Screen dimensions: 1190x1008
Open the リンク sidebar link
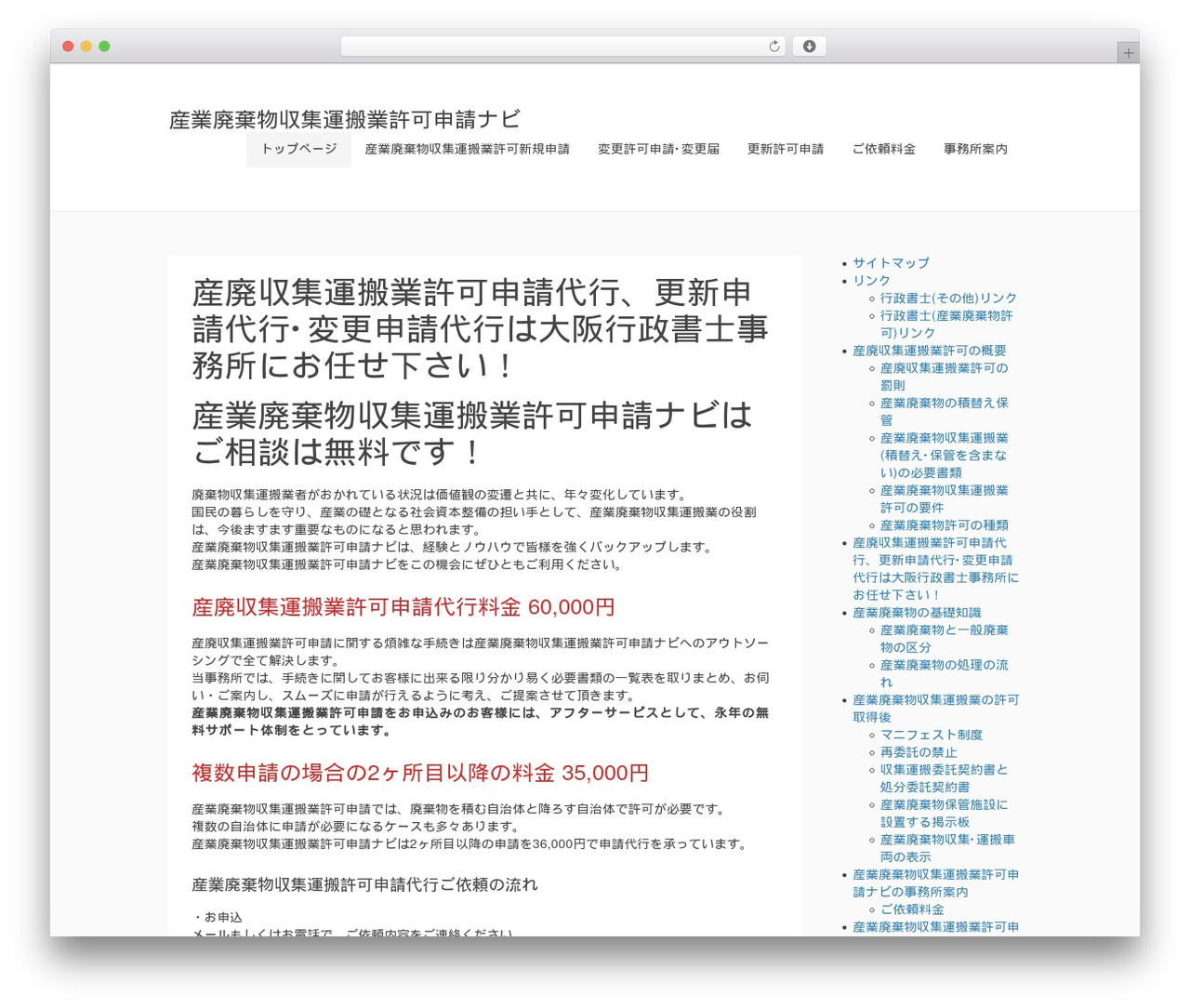click(871, 281)
